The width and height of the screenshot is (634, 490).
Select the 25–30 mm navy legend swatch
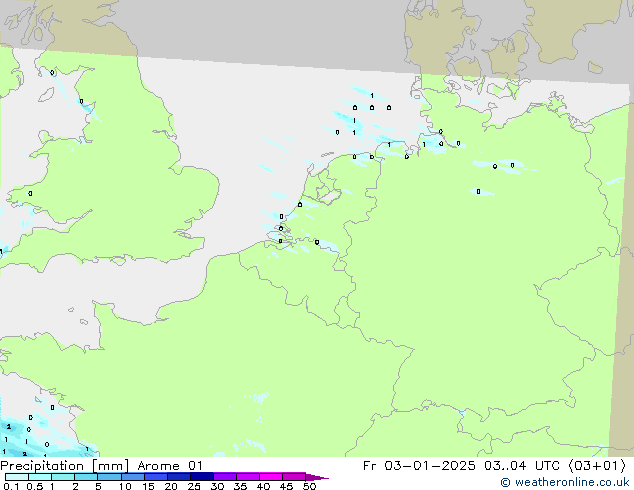tap(201, 477)
